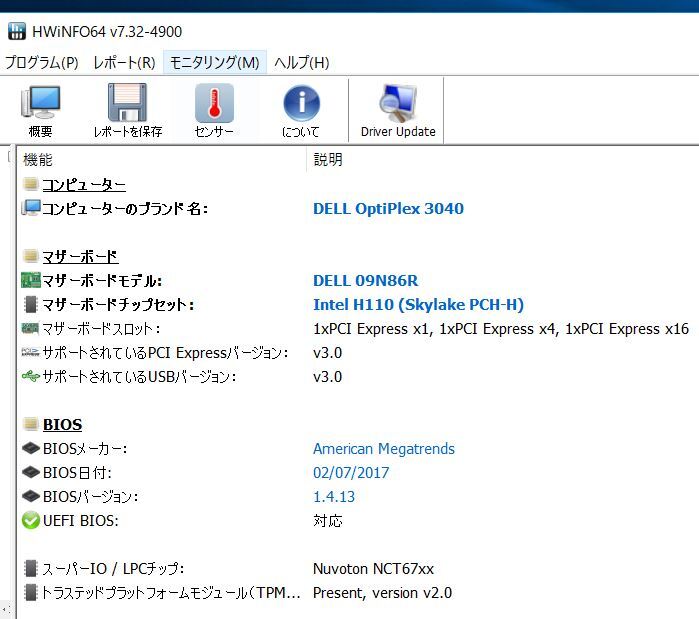This screenshot has height=619, width=699.
Task: Select the マザーボードモデル row label
Action: click(102, 281)
